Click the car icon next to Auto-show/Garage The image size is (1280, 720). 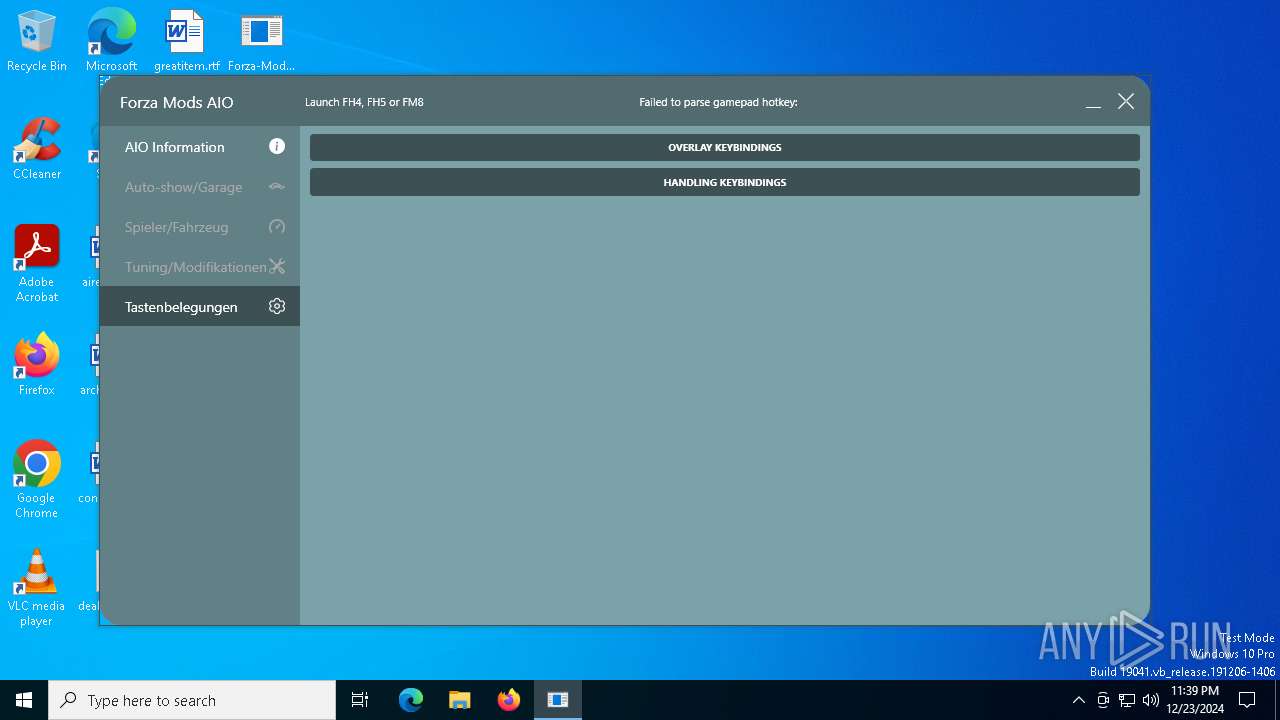[277, 186]
